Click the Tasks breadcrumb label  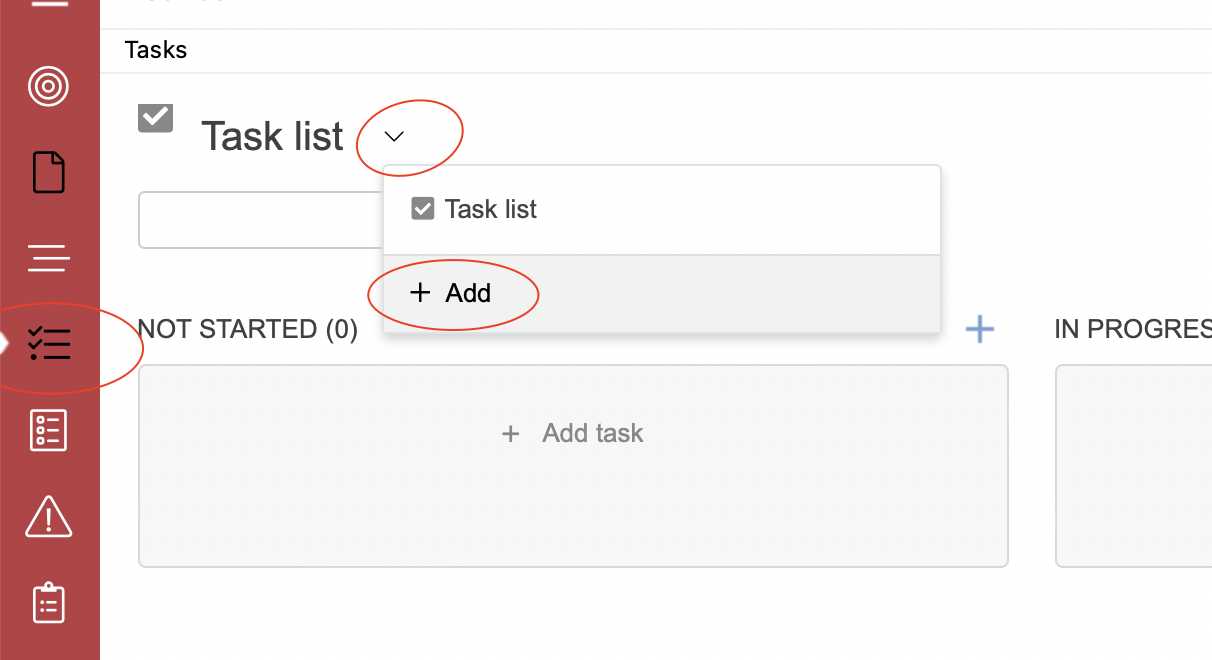point(156,50)
